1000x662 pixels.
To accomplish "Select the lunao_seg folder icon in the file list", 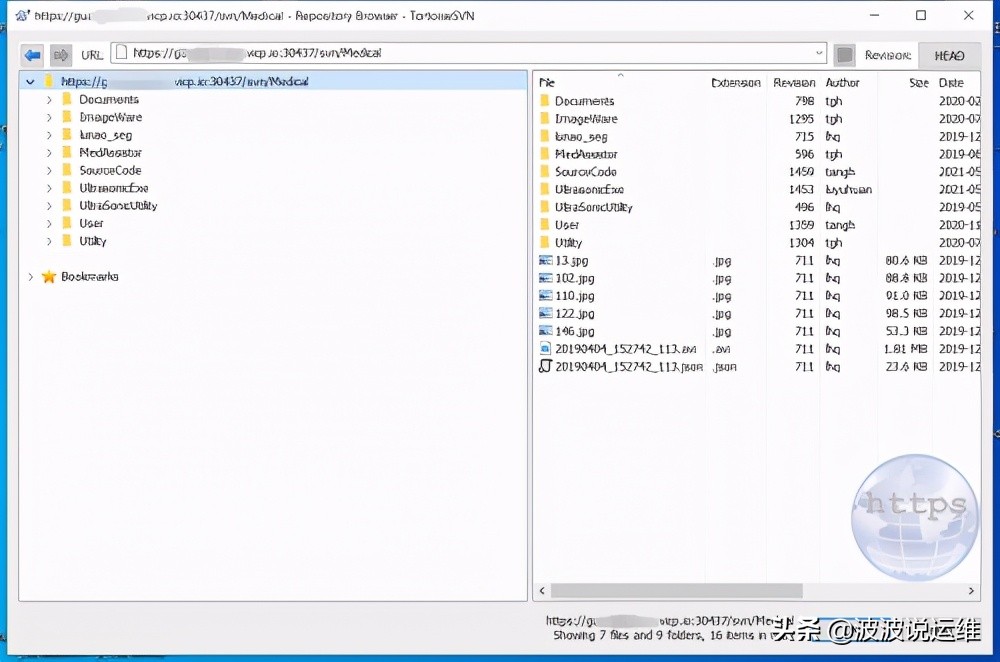I will pos(544,136).
